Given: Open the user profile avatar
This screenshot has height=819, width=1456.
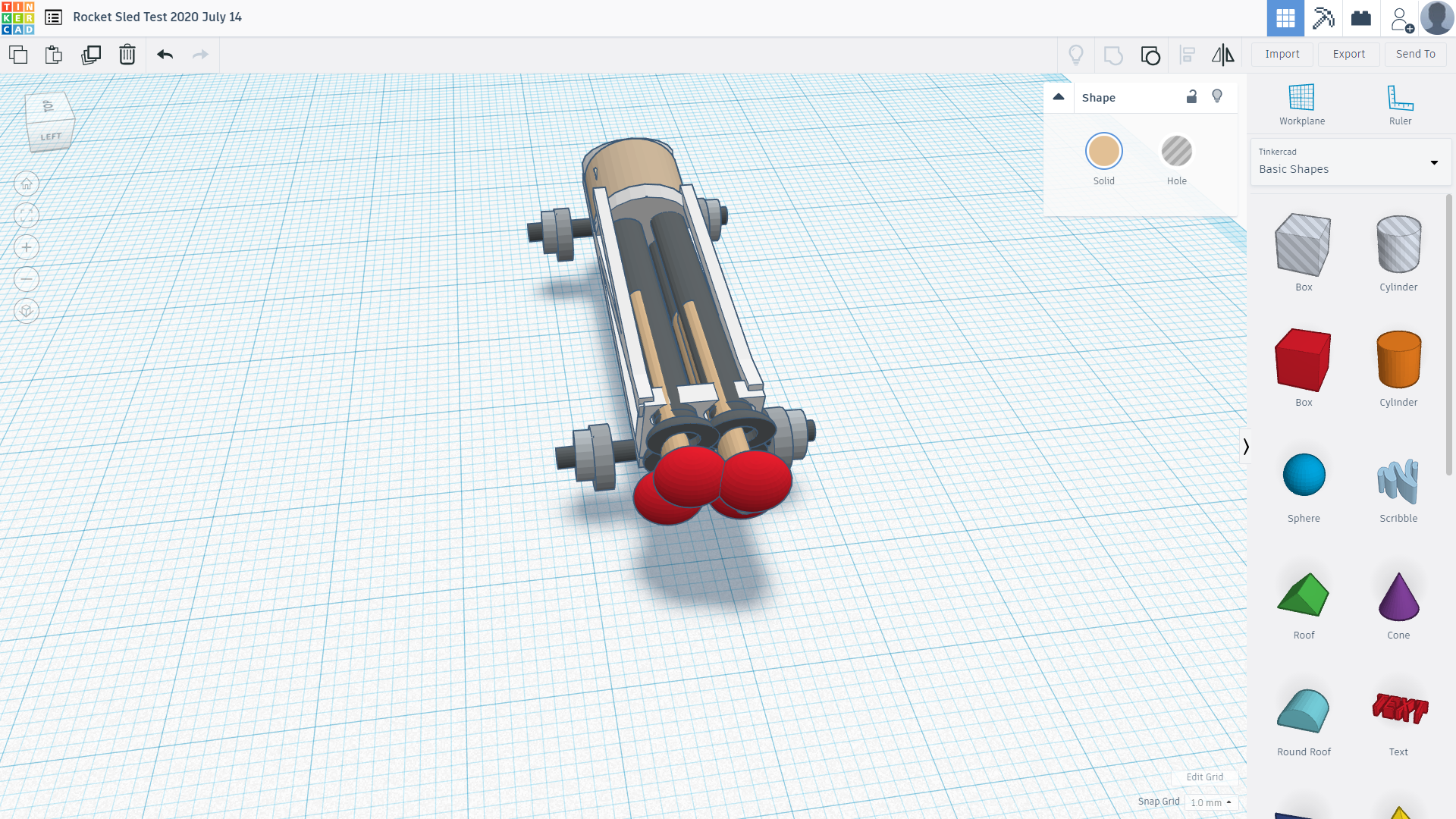Looking at the screenshot, I should (x=1436, y=18).
